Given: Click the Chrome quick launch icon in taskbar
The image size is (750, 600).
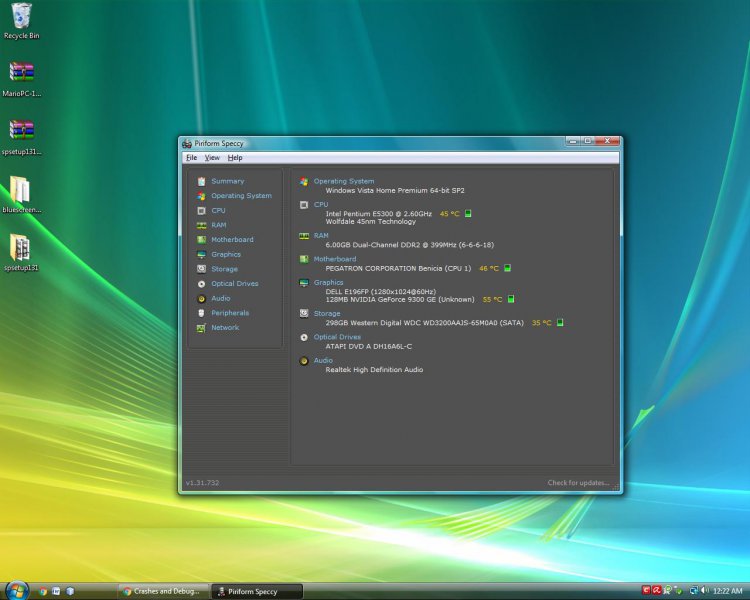Looking at the screenshot, I should pyautogui.click(x=43, y=591).
